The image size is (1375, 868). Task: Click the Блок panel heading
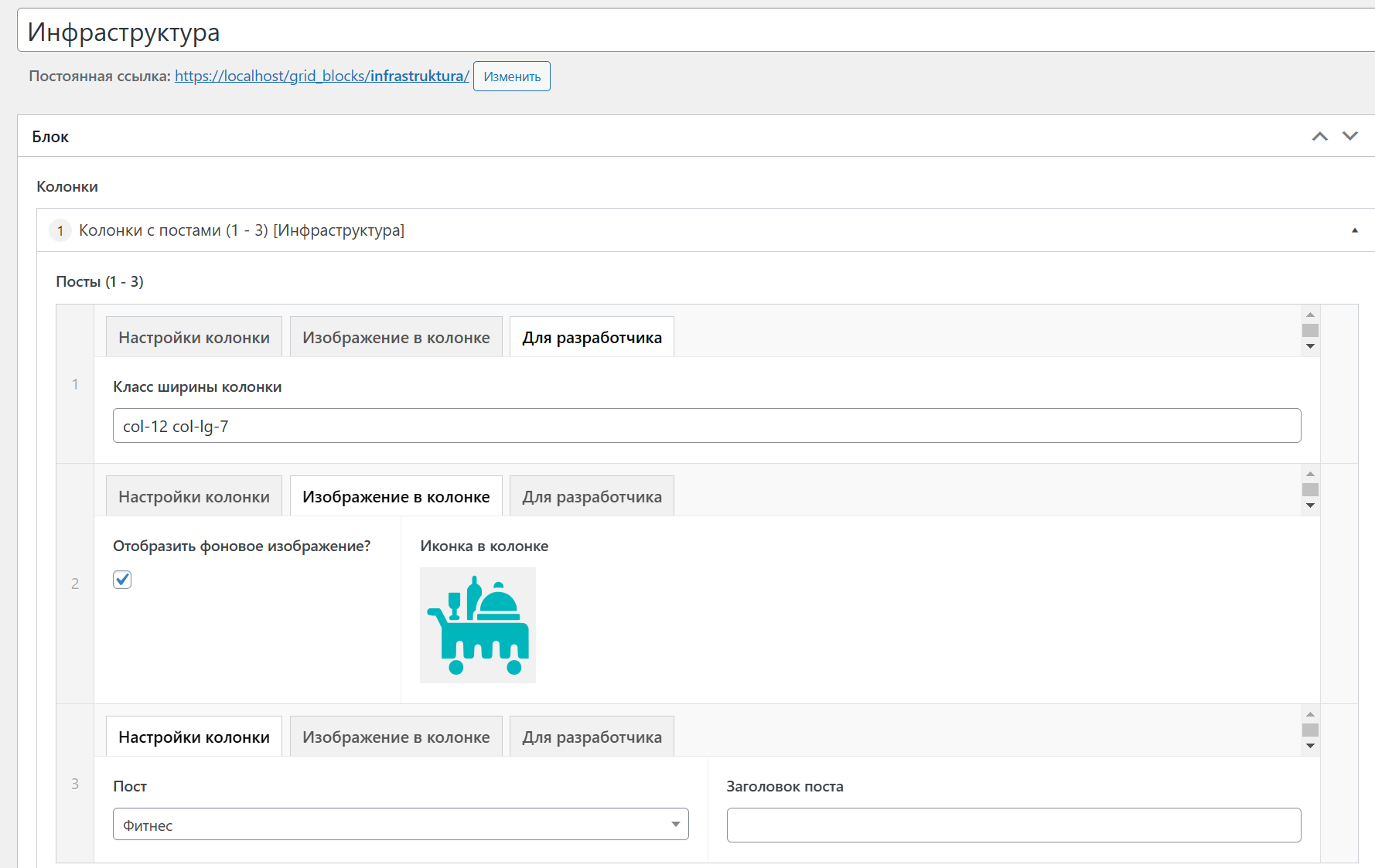tap(50, 137)
